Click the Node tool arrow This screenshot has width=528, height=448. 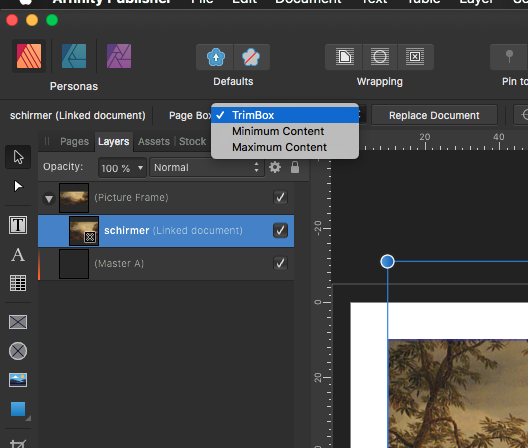(x=18, y=186)
